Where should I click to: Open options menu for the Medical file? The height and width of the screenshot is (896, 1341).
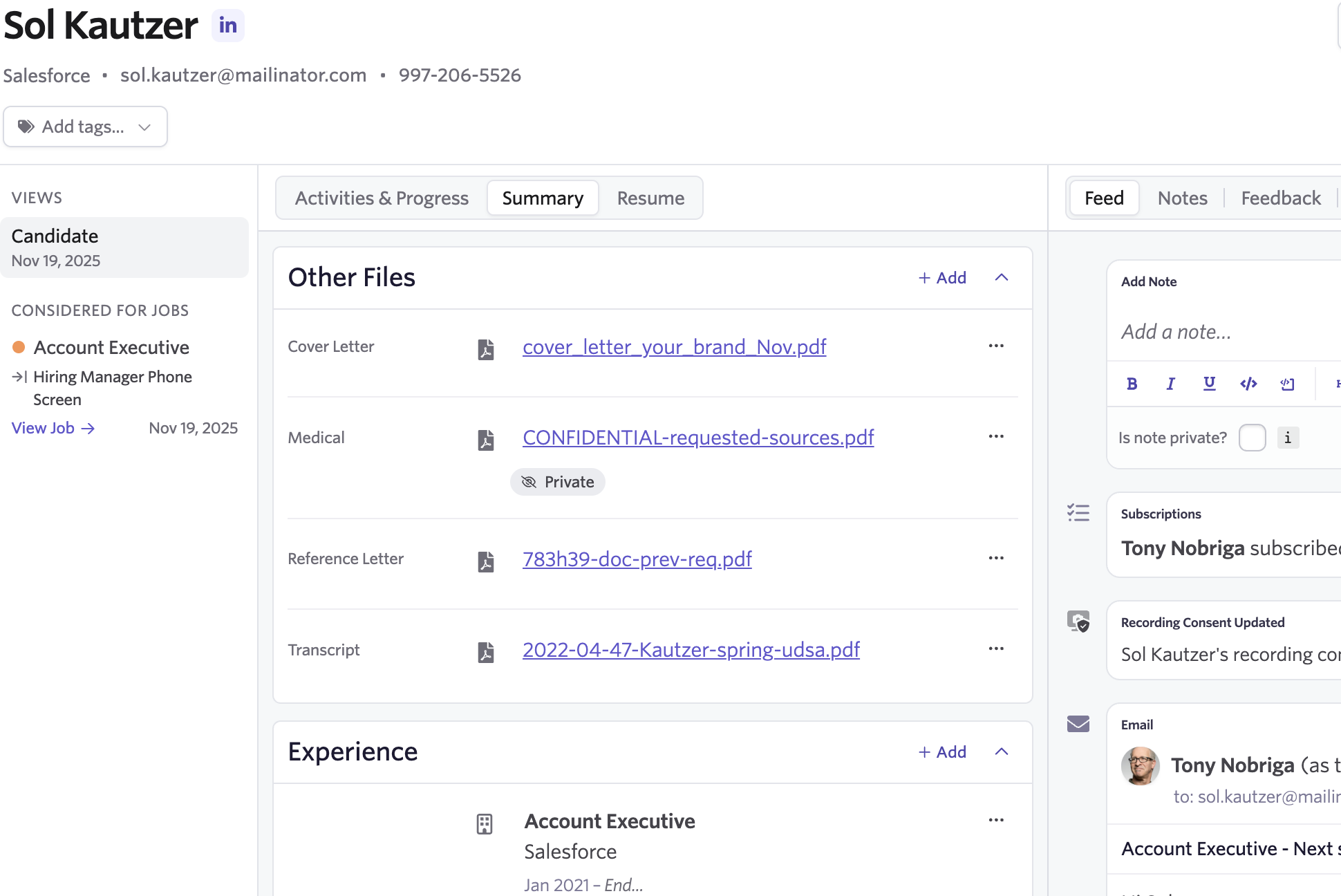point(995,436)
